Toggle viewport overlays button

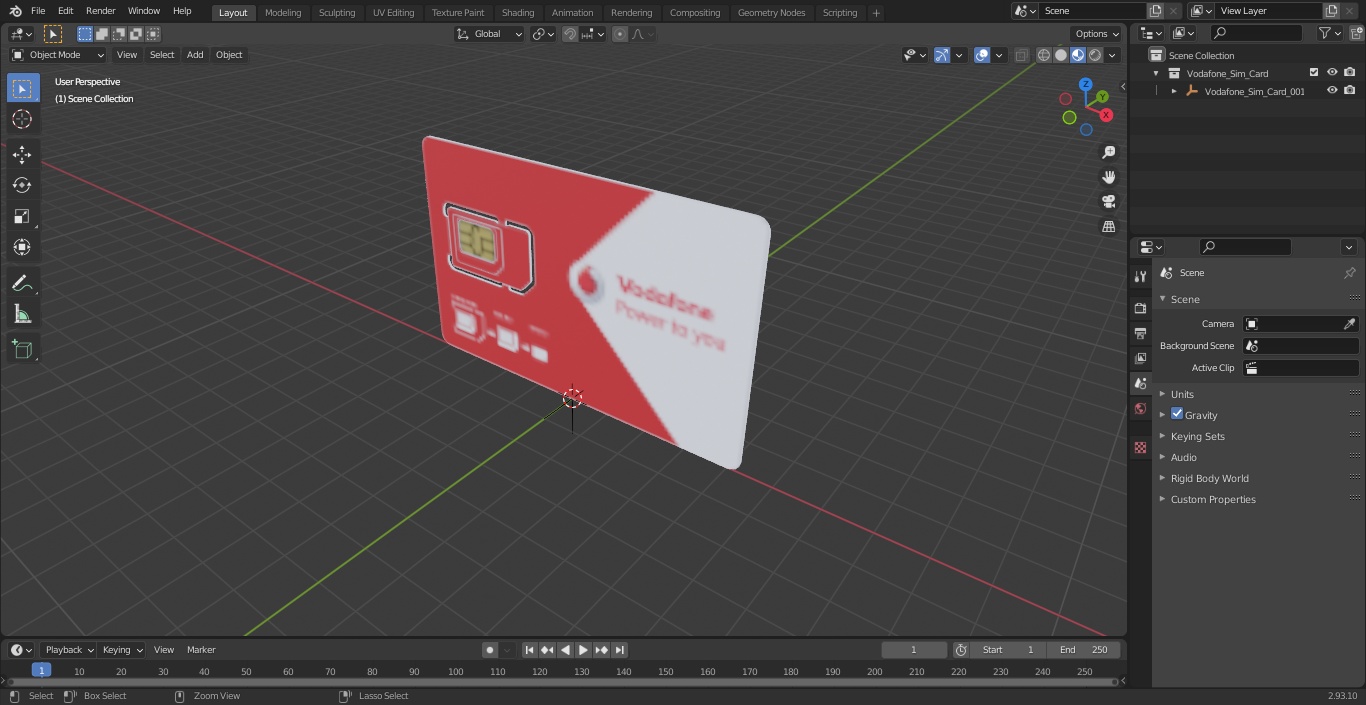(x=982, y=55)
